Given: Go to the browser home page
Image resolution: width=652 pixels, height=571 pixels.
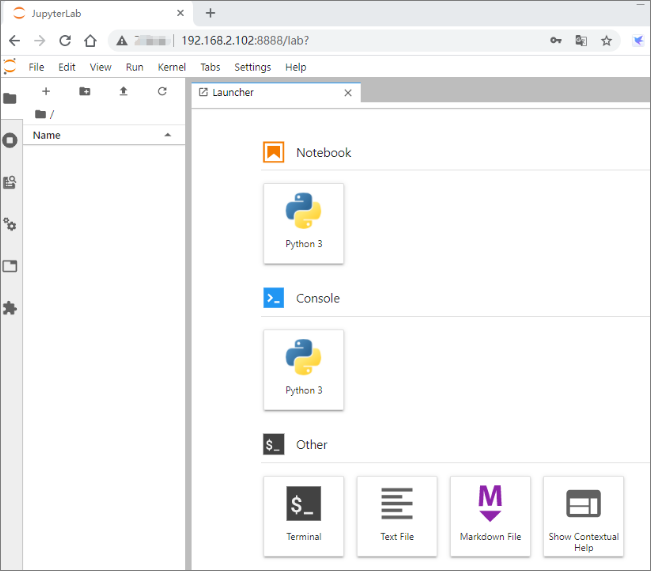Looking at the screenshot, I should [90, 40].
